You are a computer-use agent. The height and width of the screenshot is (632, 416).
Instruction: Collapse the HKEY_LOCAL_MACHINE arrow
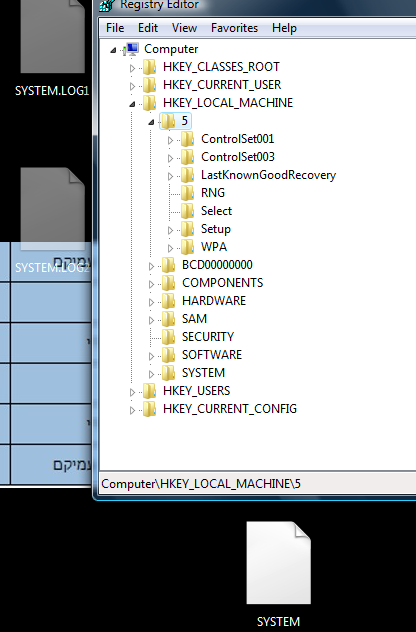click(132, 104)
